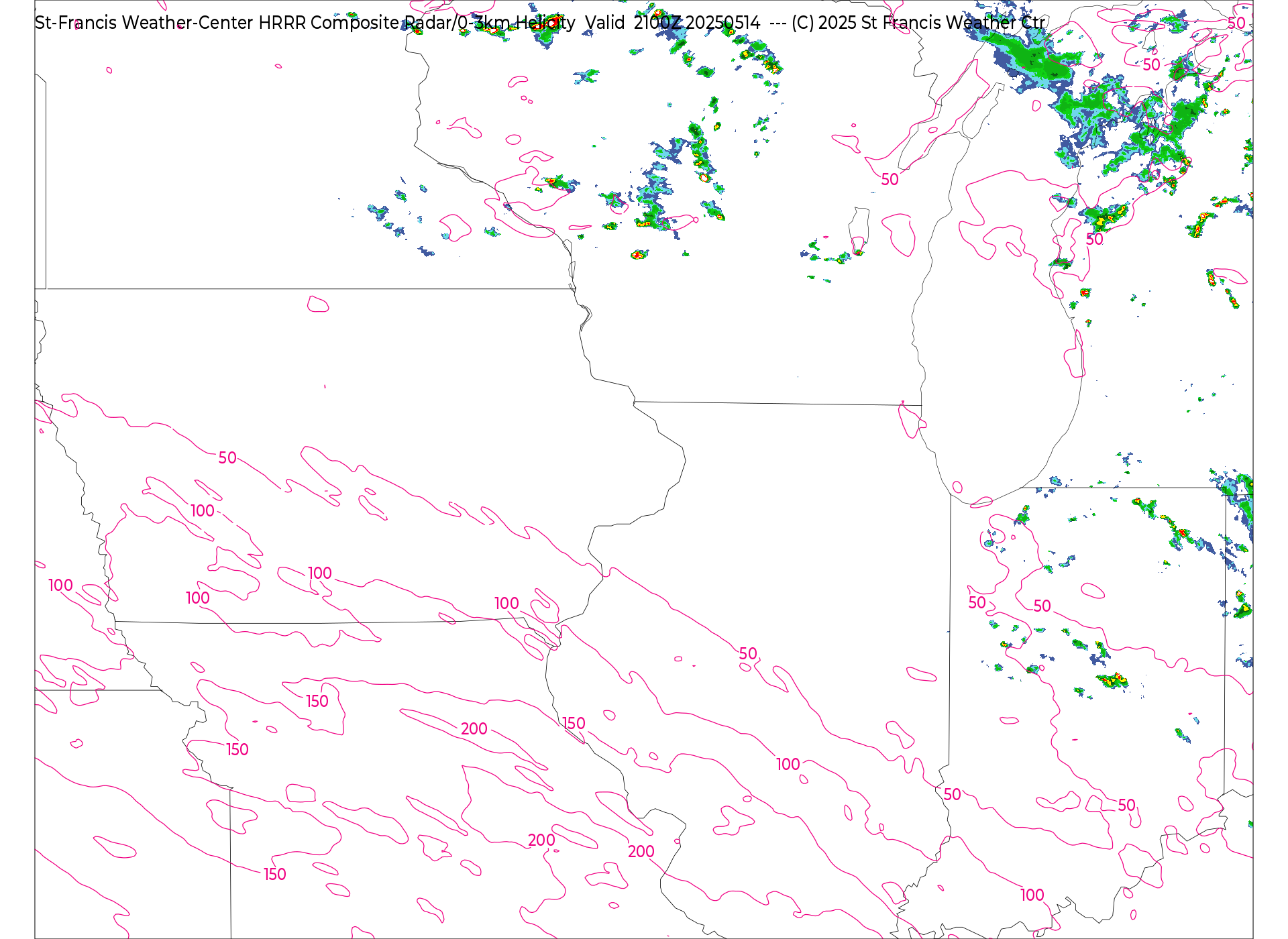Click the westernmost "100" helicity contour label

pyautogui.click(x=60, y=585)
